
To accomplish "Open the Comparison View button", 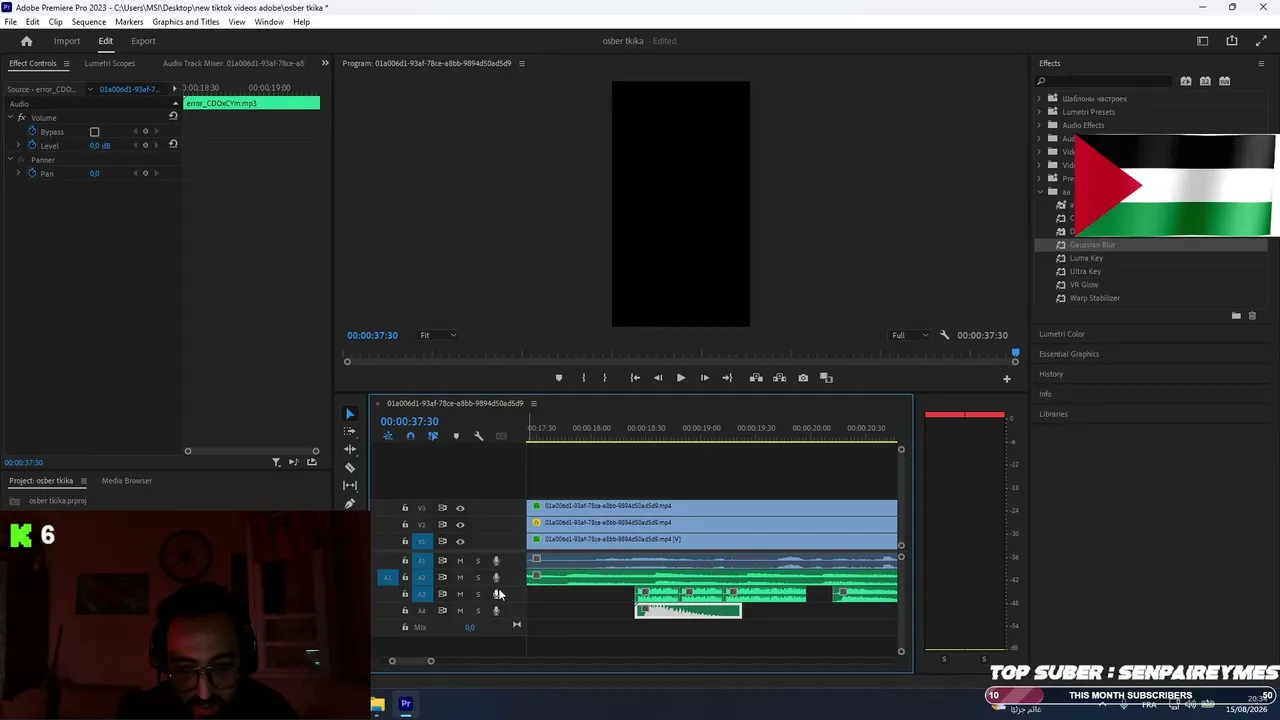I will [x=826, y=378].
